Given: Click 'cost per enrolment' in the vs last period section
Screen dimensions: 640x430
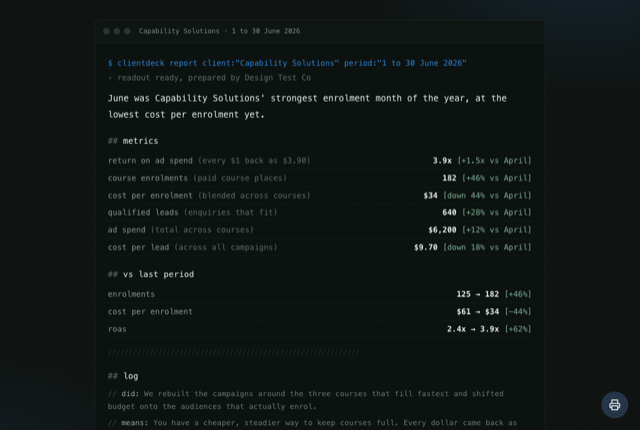Looking at the screenshot, I should (x=150, y=312).
